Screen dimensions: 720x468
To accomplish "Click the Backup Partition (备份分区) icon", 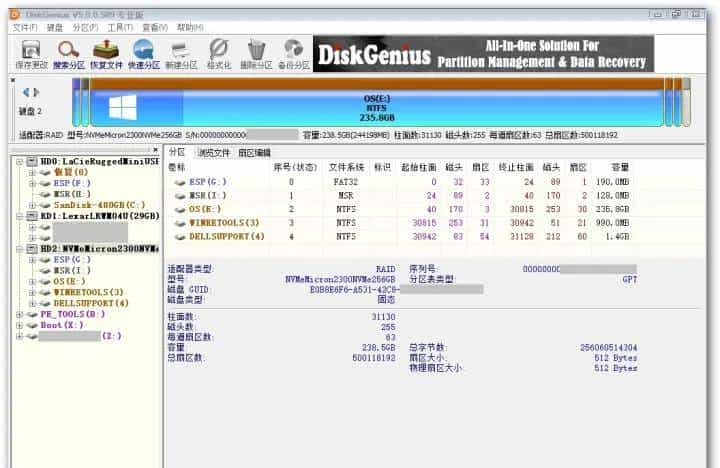I will click(294, 54).
